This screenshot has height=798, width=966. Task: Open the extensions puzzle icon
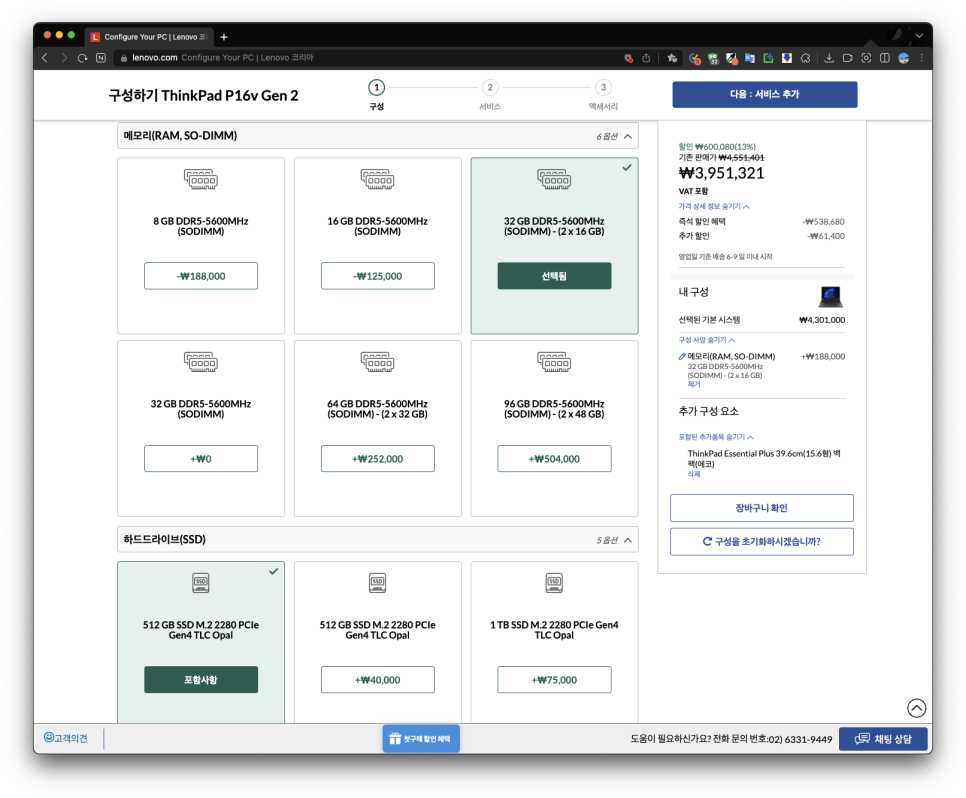(805, 58)
